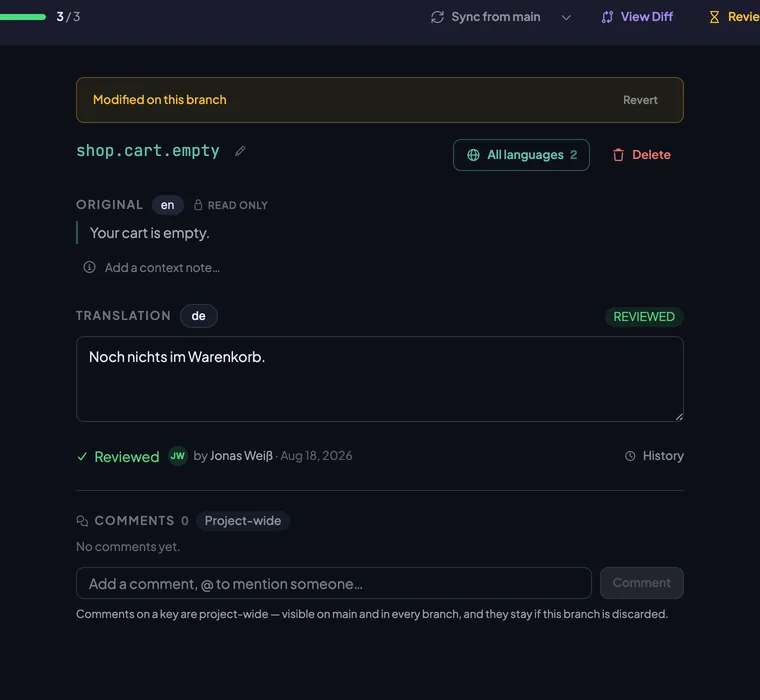Image resolution: width=760 pixels, height=700 pixels.
Task: Click the trash can Delete icon
Action: click(618, 155)
